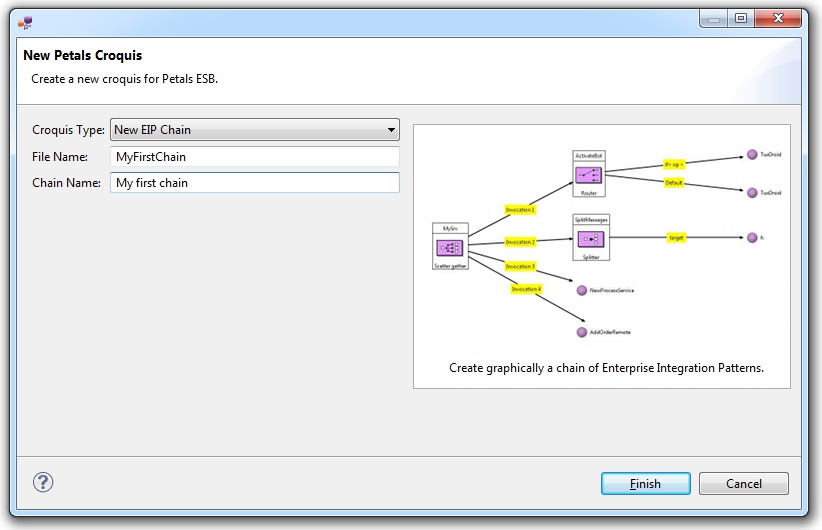The height and width of the screenshot is (530, 822).
Task: Click the File Name text field
Action: 254,157
